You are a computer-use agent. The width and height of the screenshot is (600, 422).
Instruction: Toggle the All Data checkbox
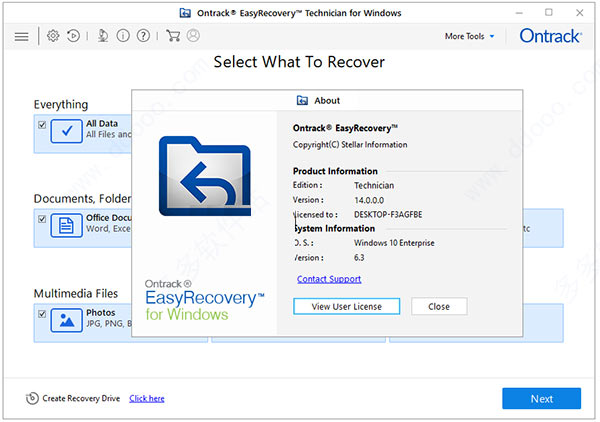(42, 125)
